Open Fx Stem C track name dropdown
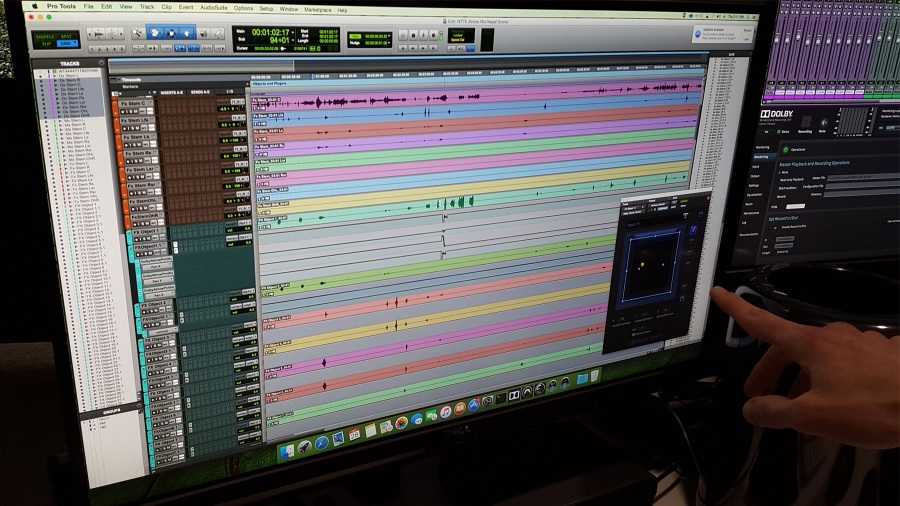The height and width of the screenshot is (506, 900). click(x=150, y=104)
